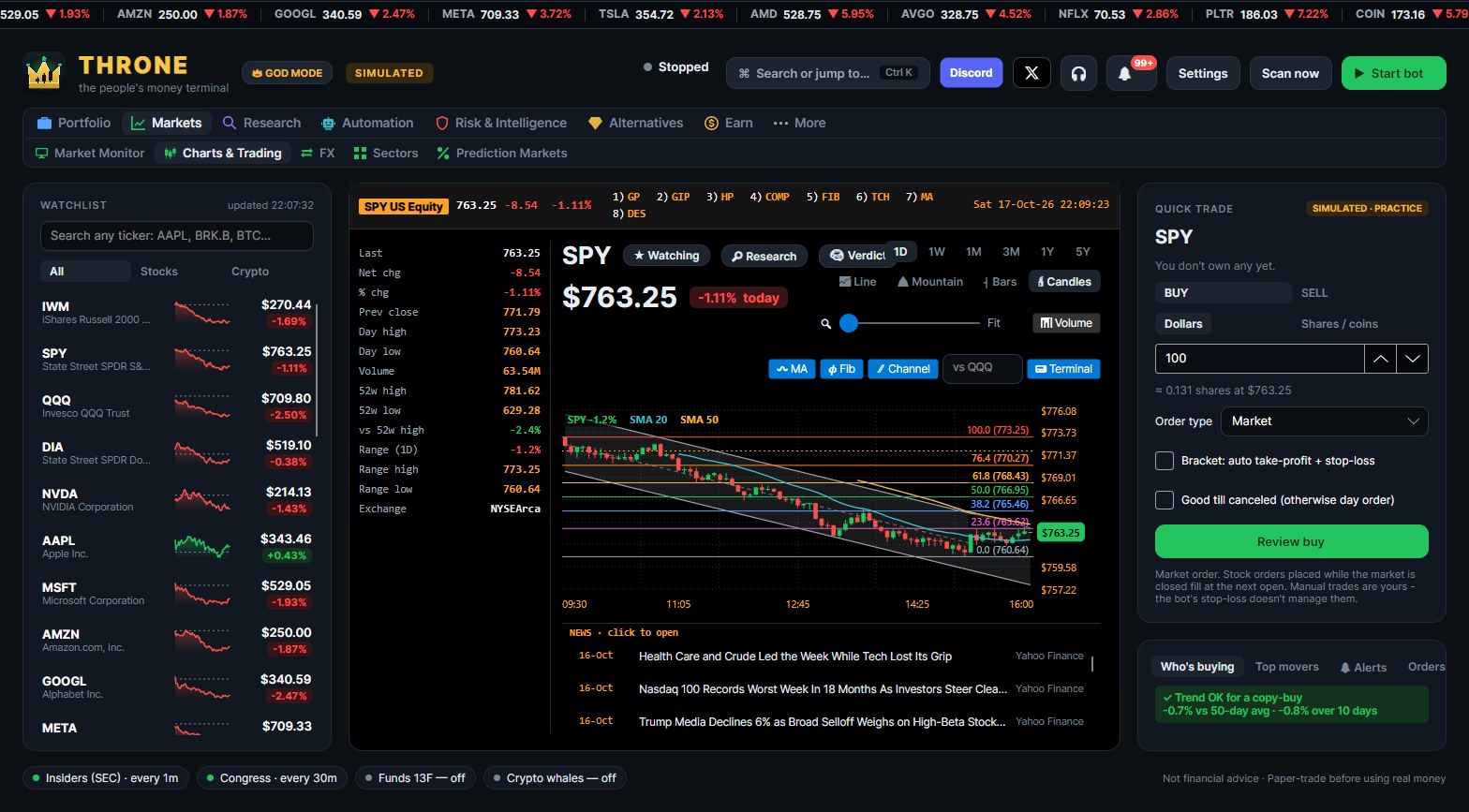This screenshot has height=812, width=1469.
Task: Tick Good till canceled checkbox
Action: (1165, 500)
